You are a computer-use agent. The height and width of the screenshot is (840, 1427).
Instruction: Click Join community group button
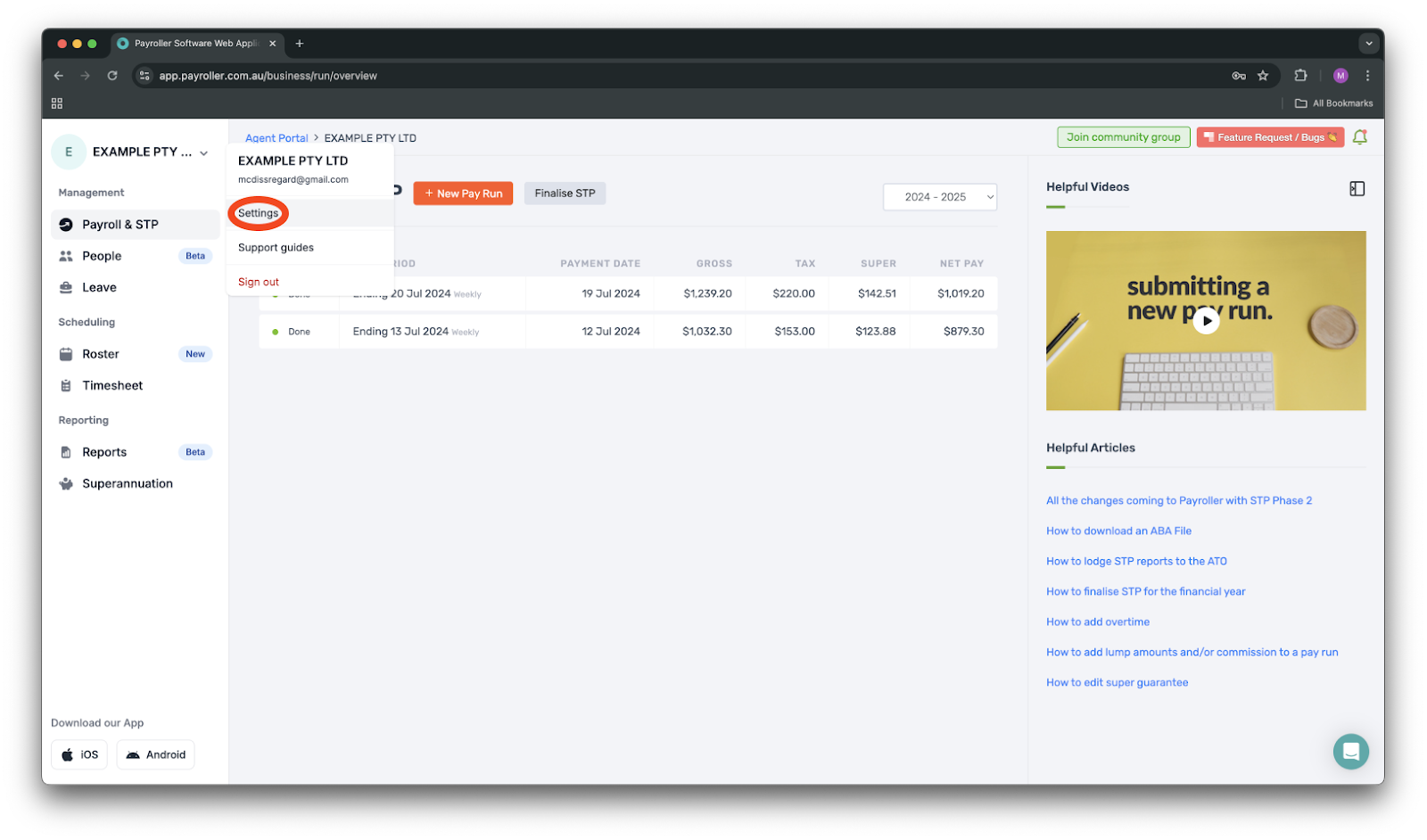(x=1123, y=137)
